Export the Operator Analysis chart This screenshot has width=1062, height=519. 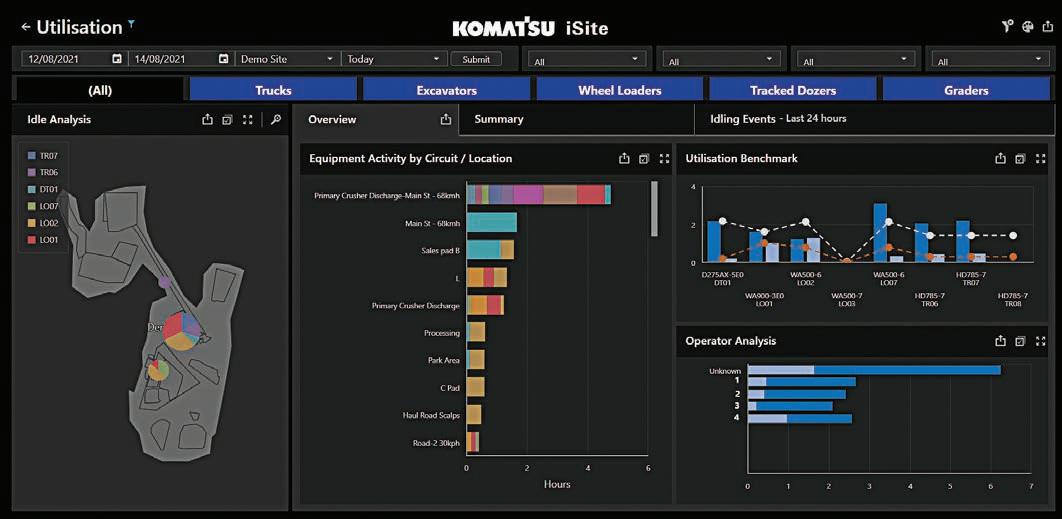[1000, 341]
